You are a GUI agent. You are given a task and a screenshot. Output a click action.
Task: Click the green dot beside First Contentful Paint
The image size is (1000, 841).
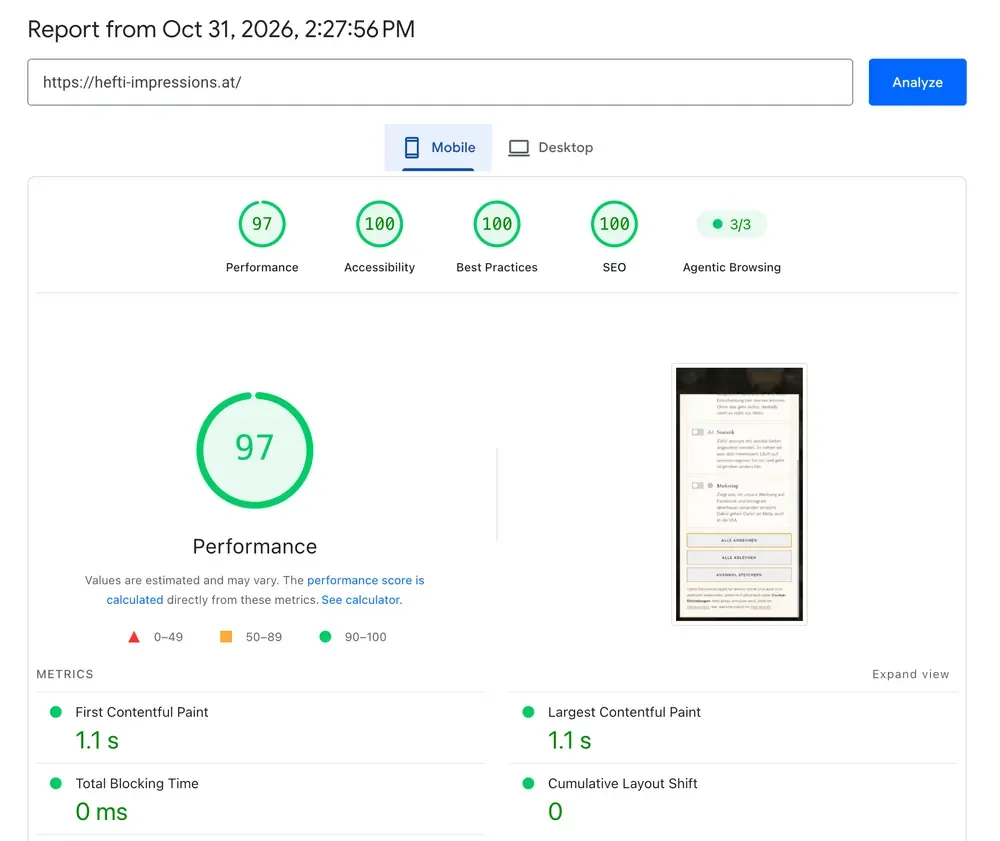pyautogui.click(x=56, y=712)
